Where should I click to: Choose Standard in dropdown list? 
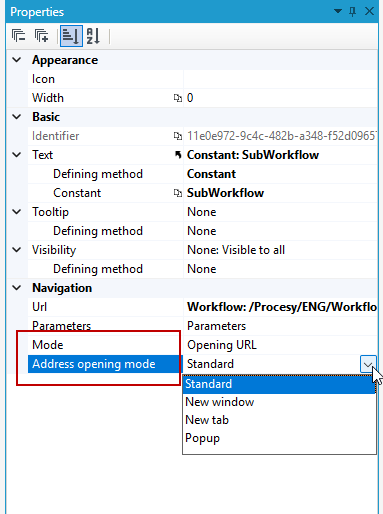[279, 384]
